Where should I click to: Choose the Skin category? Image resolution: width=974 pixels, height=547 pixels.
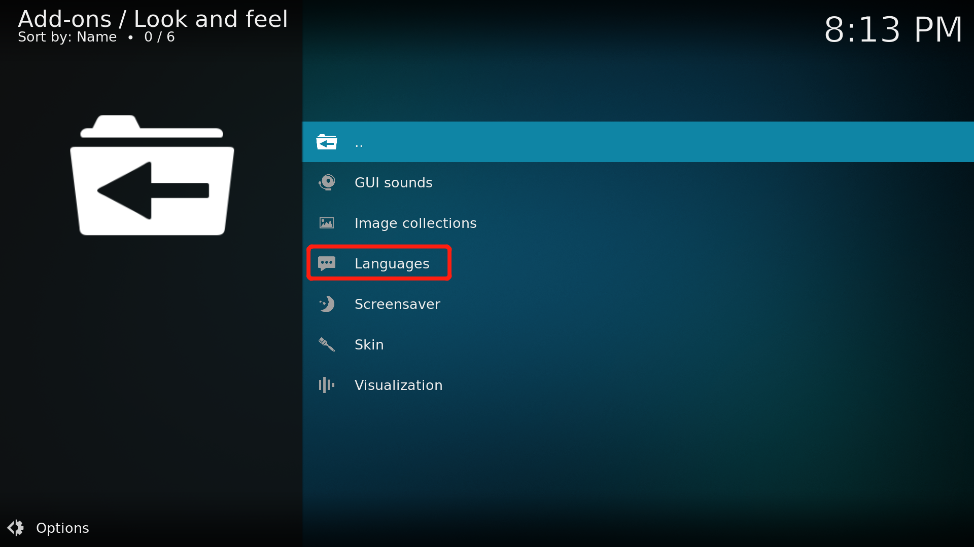pos(638,345)
